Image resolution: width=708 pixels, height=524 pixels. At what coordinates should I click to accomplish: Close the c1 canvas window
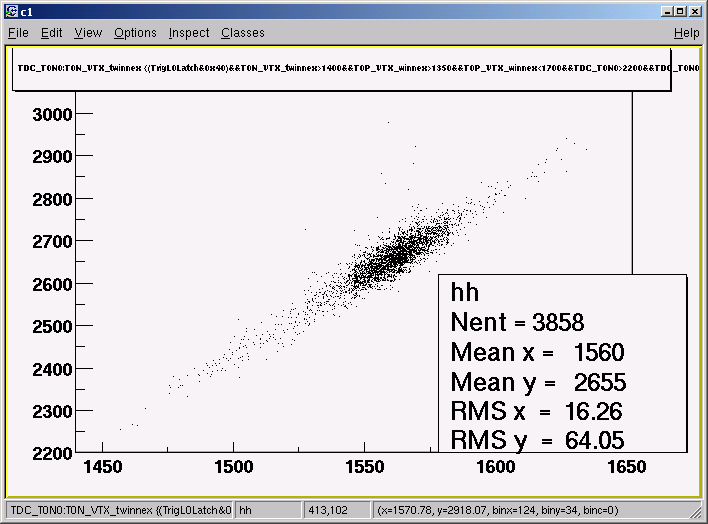(x=695, y=11)
